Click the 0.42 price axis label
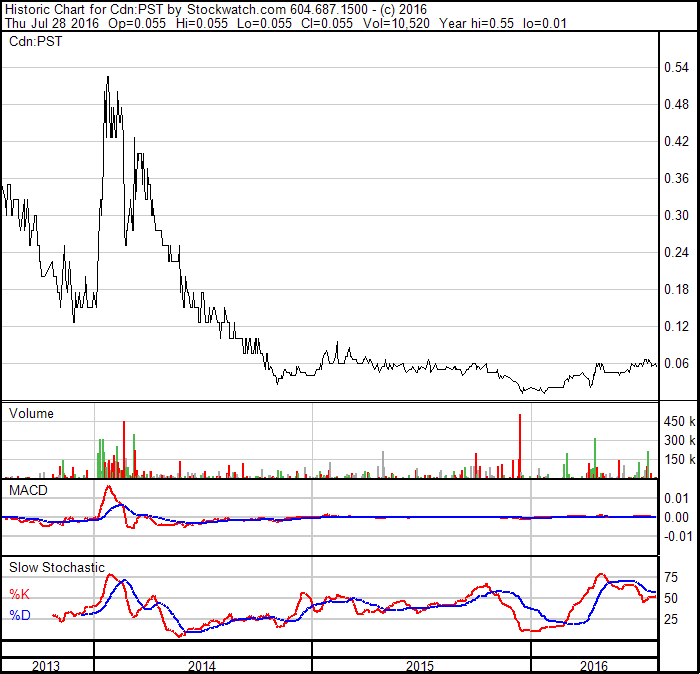The height and width of the screenshot is (674, 700). (x=676, y=141)
